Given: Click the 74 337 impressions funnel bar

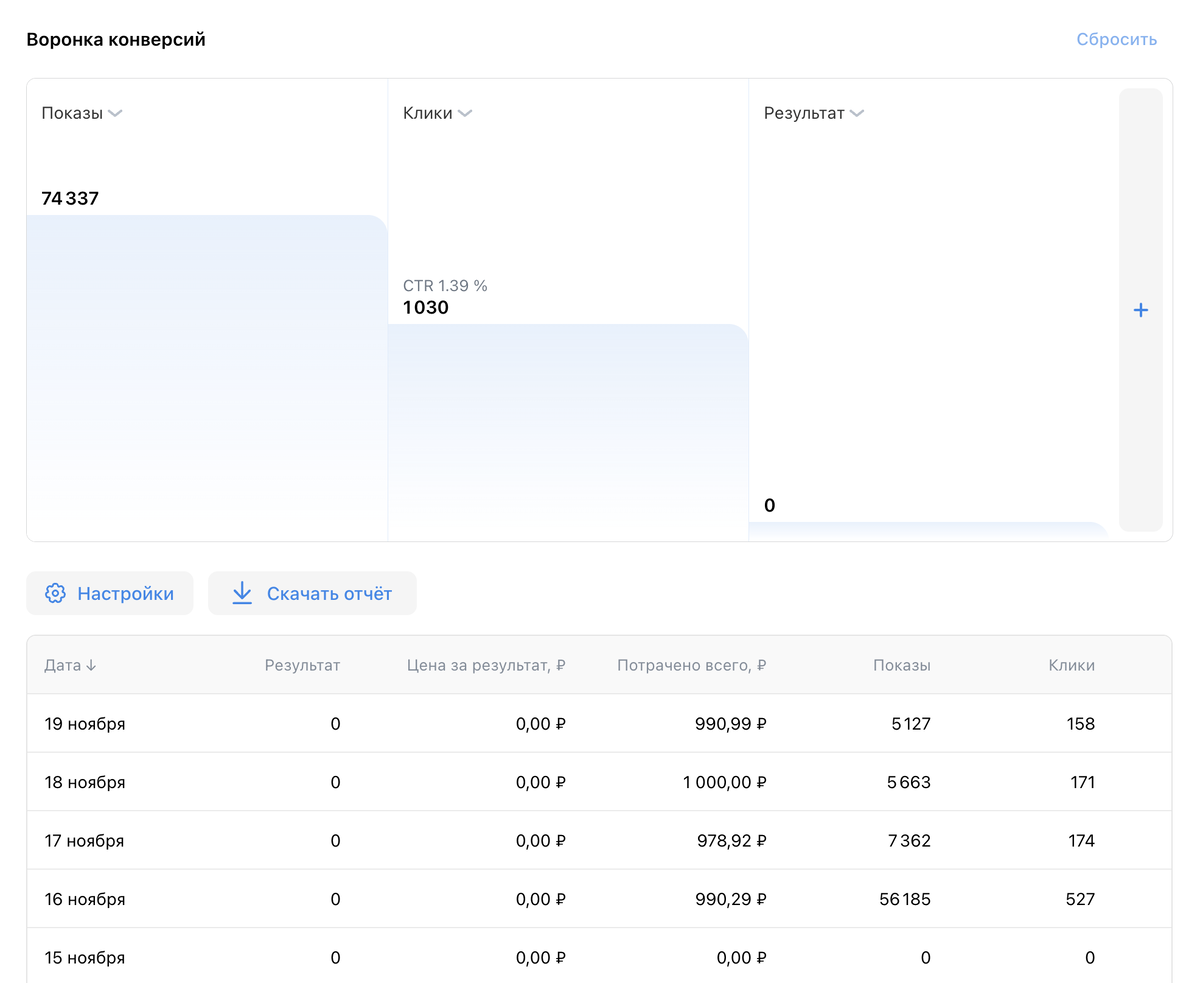Looking at the screenshot, I should tap(207, 378).
